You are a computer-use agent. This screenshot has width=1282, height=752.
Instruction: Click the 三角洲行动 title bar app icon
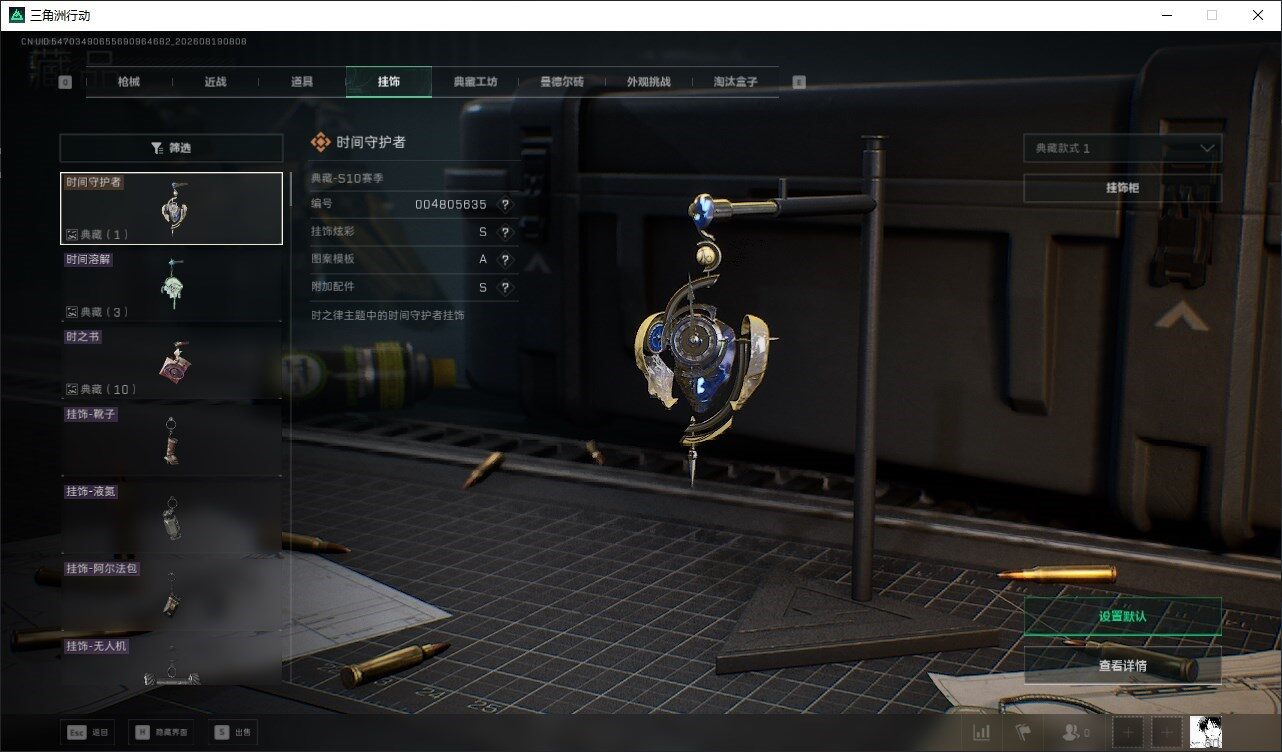(x=15, y=15)
